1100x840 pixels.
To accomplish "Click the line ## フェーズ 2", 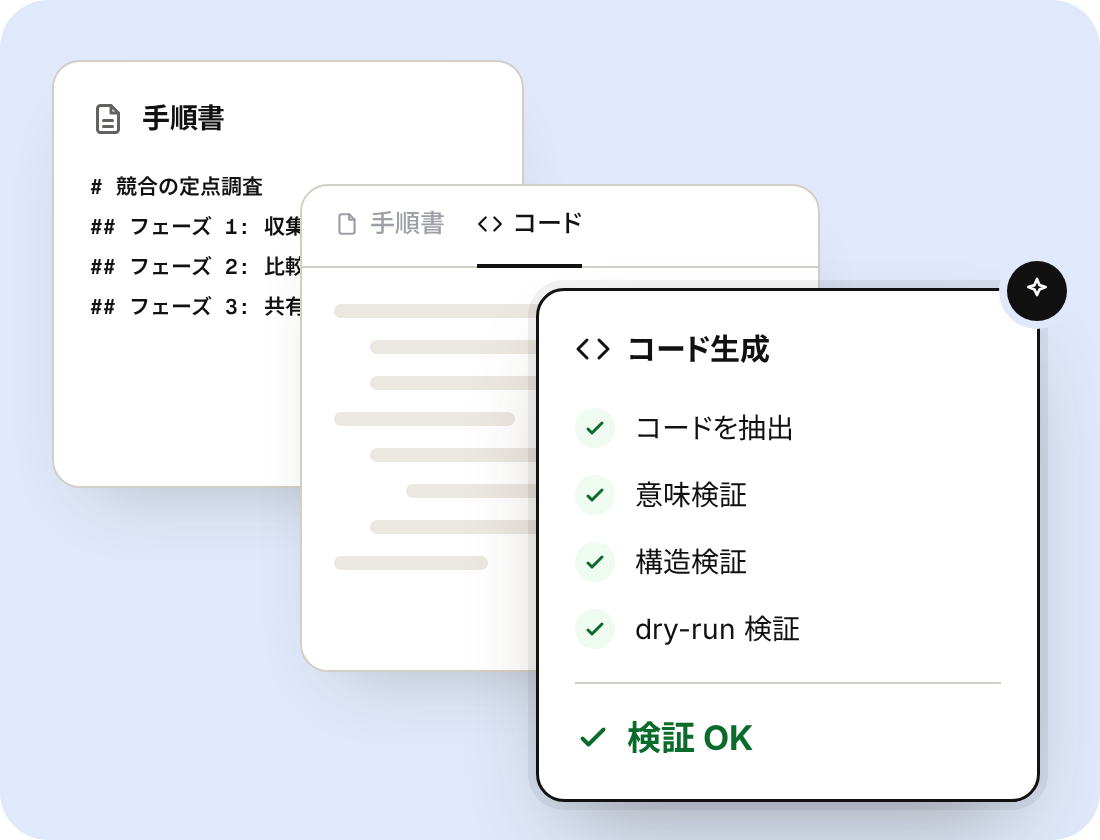I will click(x=196, y=266).
